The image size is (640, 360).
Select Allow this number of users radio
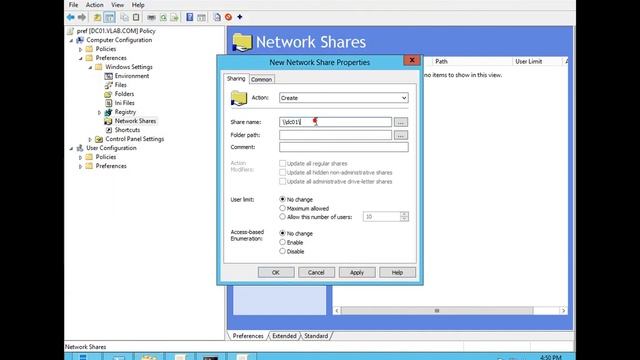tap(282, 217)
